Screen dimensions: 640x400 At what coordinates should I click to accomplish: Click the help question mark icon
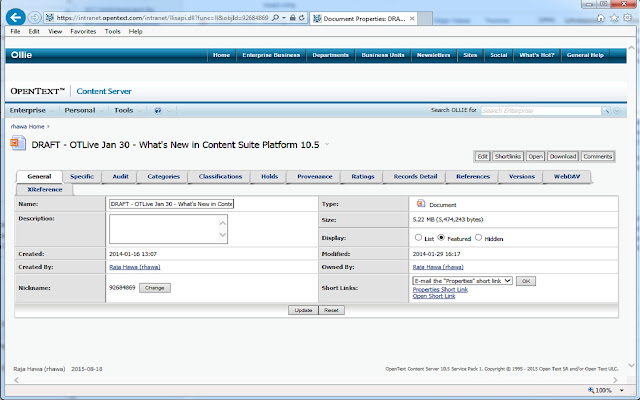[x=158, y=111]
